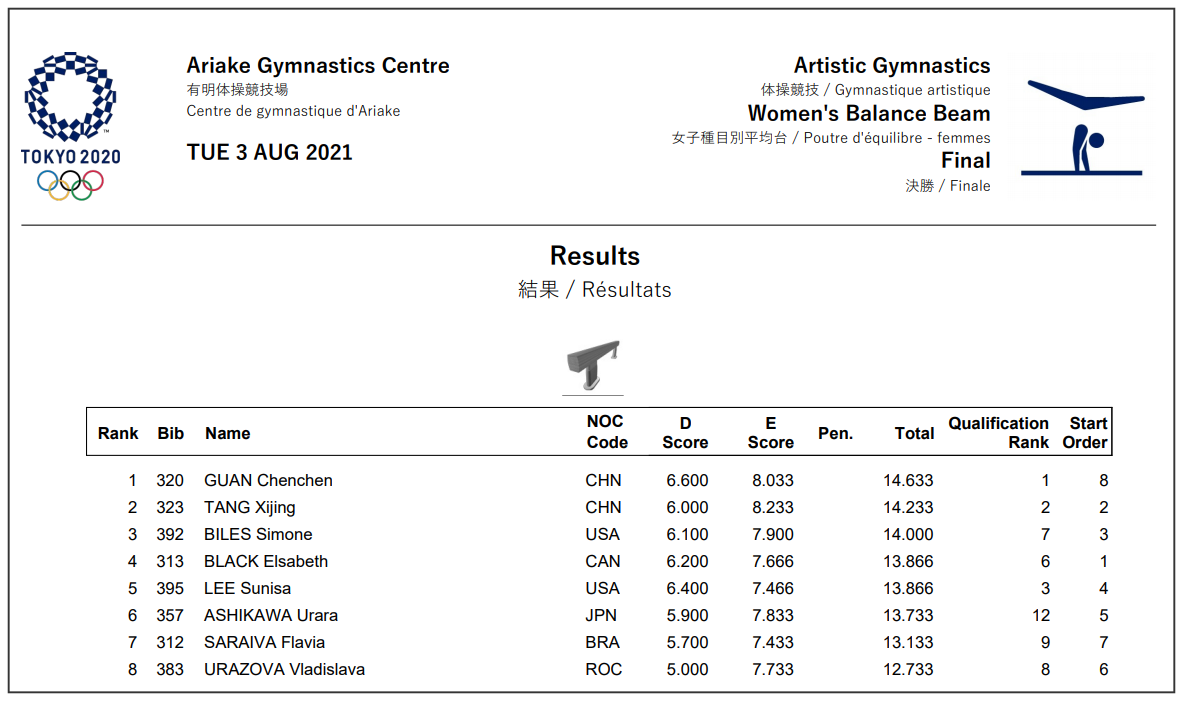The image size is (1183, 701).
Task: Click the Start Order column header
Action: (x=1085, y=433)
